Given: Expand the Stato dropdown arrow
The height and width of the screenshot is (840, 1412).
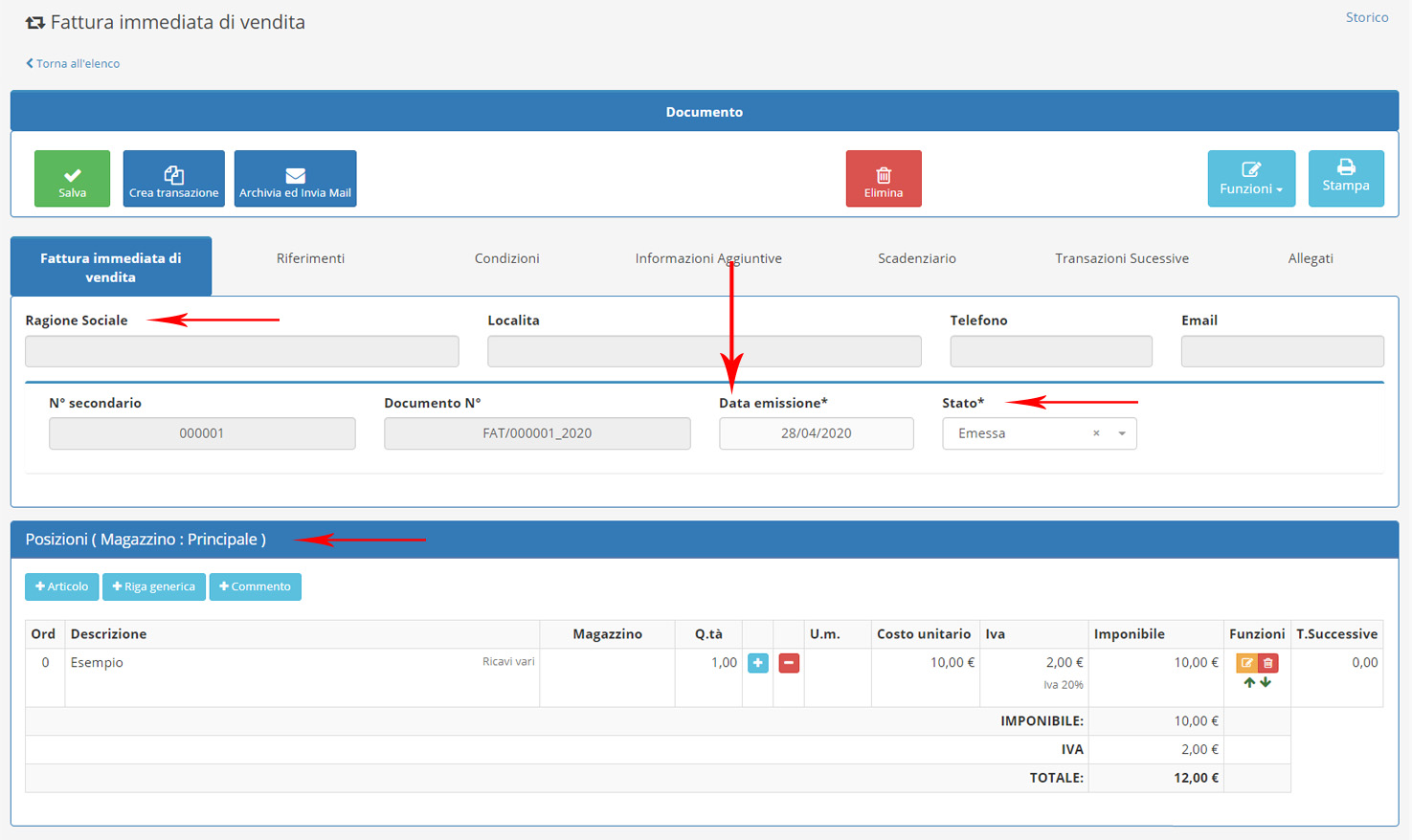Looking at the screenshot, I should tap(1122, 433).
